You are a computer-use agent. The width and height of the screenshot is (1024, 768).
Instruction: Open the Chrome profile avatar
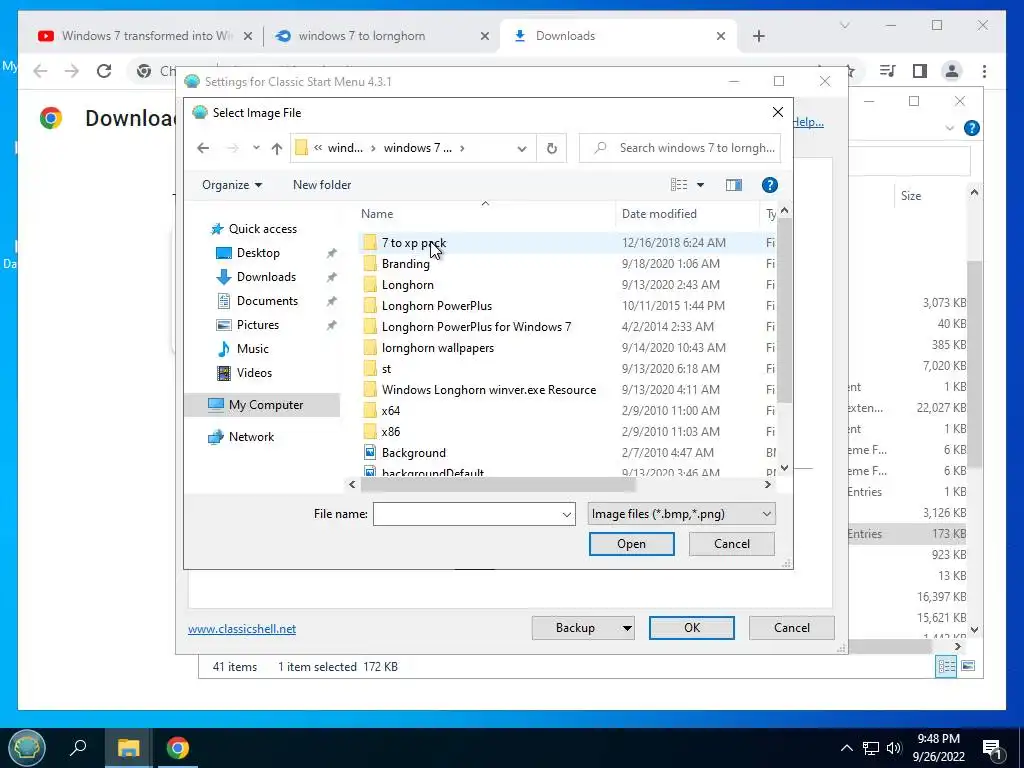[952, 71]
